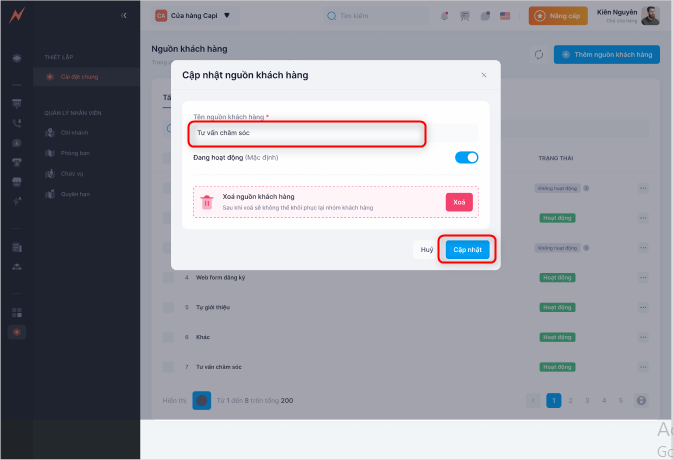Screen dimensions: 673x460
Task: Click the refresh icon beside Thêm nguồn khách hàng
Action: pos(538,55)
